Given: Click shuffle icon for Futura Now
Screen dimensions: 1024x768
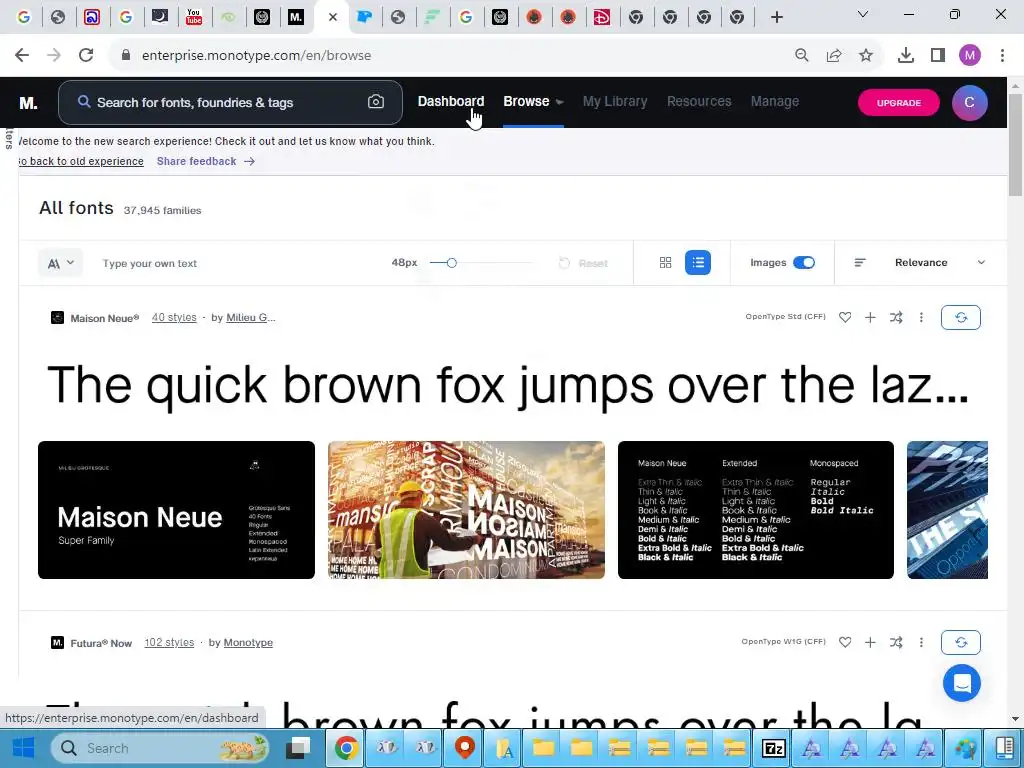Looking at the screenshot, I should point(896,643).
